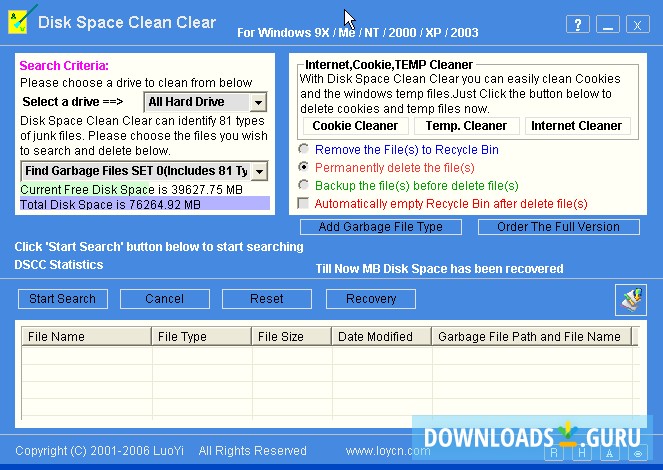
Task: Click the small 'H' button in footer
Action: coord(582,453)
